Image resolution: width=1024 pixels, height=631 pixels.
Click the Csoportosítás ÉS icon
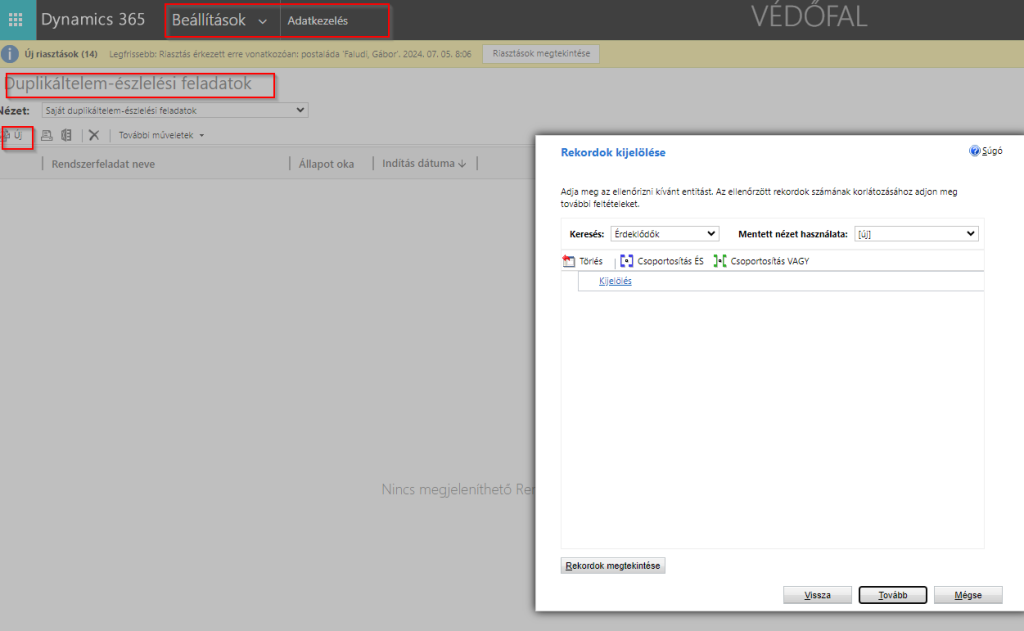click(x=626, y=261)
